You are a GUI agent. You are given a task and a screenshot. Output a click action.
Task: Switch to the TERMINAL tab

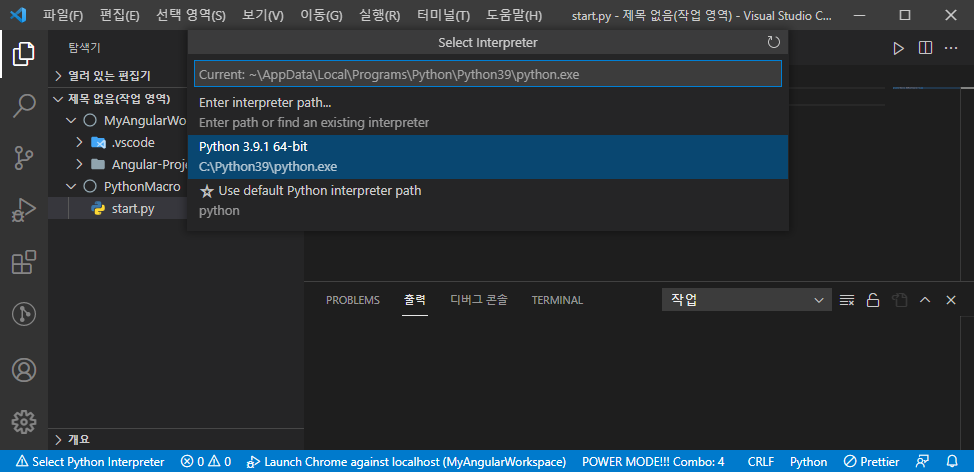(557, 301)
